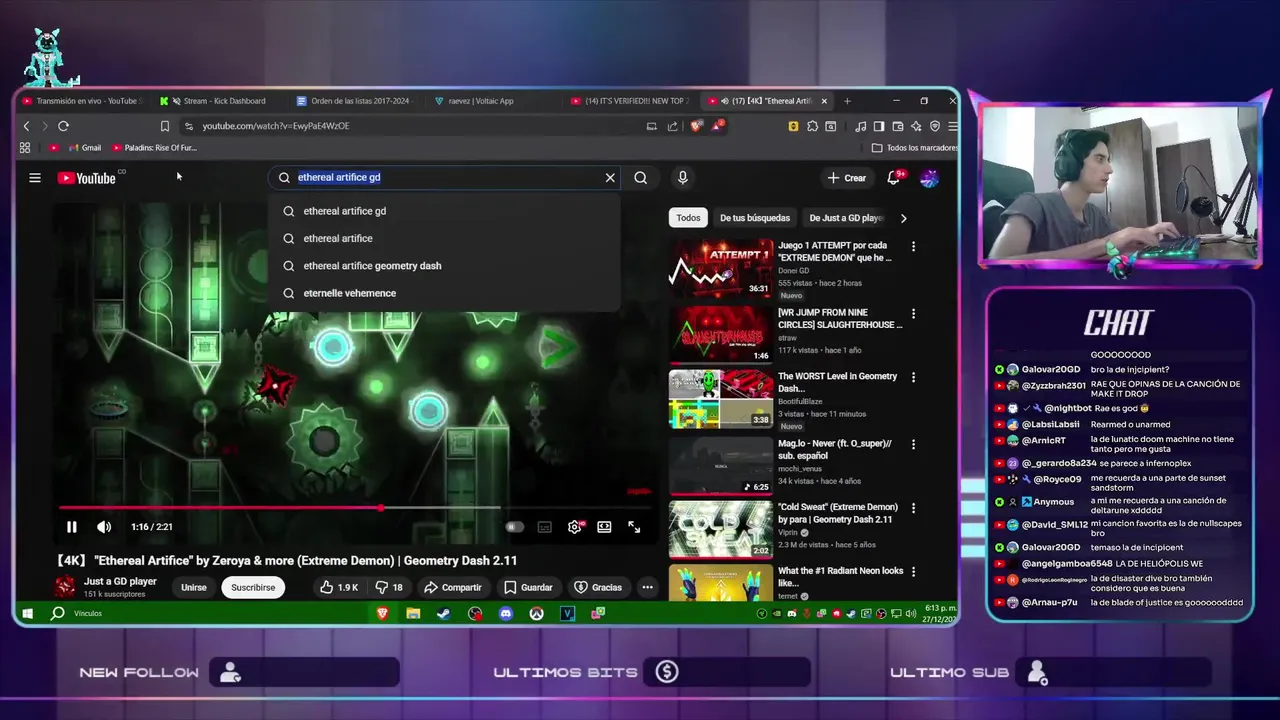The image size is (1280, 720).
Task: Click the Unirse join button
Action: pos(194,588)
